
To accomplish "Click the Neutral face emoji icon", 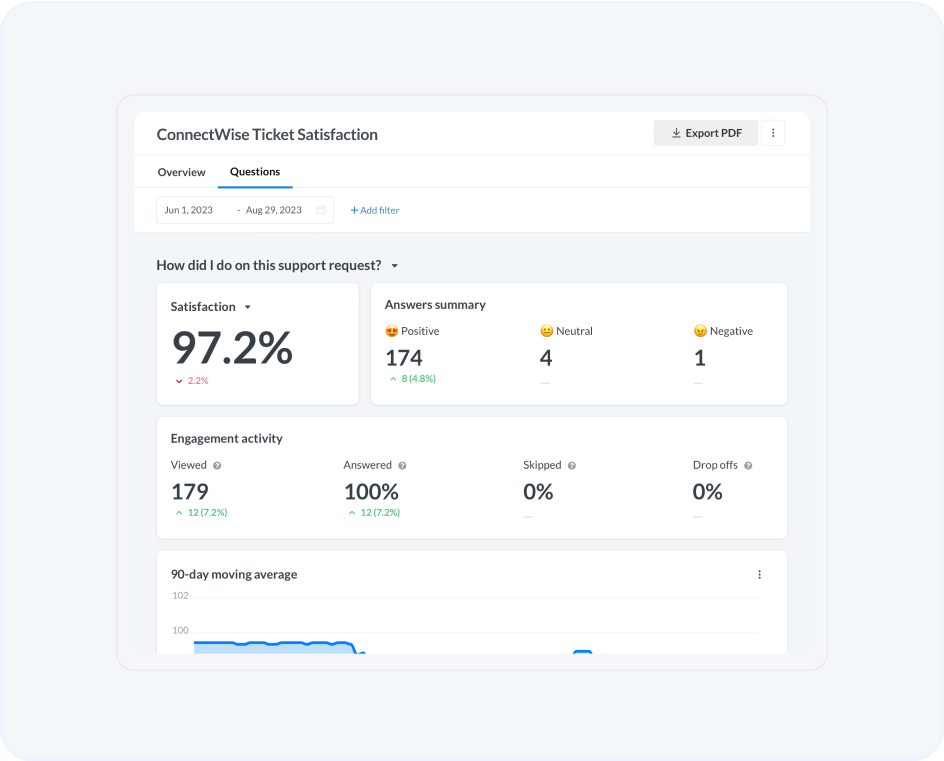I will (x=547, y=331).
